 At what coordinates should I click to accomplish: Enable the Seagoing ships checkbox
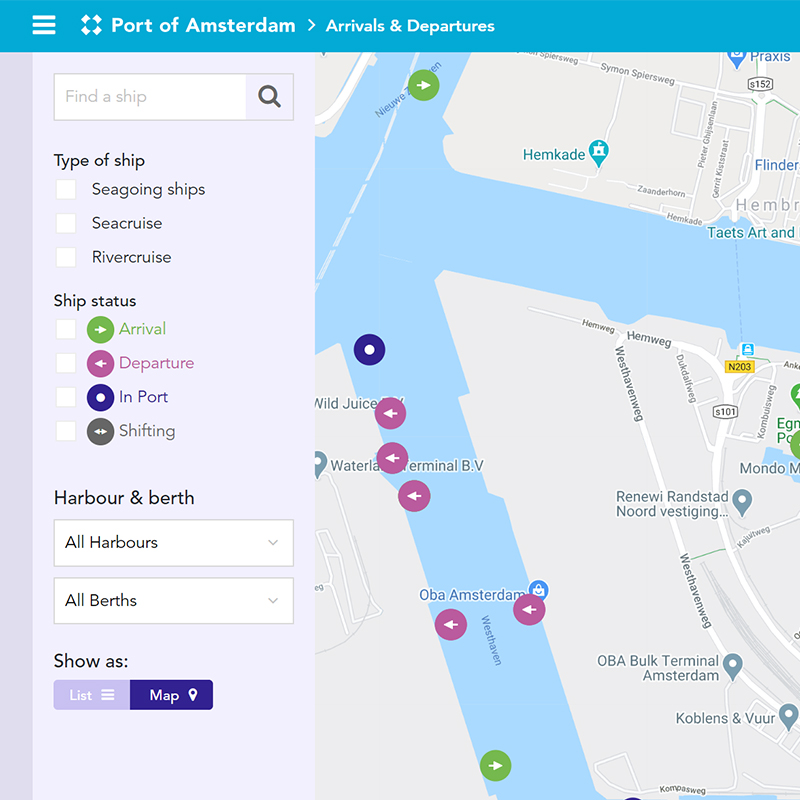[x=66, y=189]
